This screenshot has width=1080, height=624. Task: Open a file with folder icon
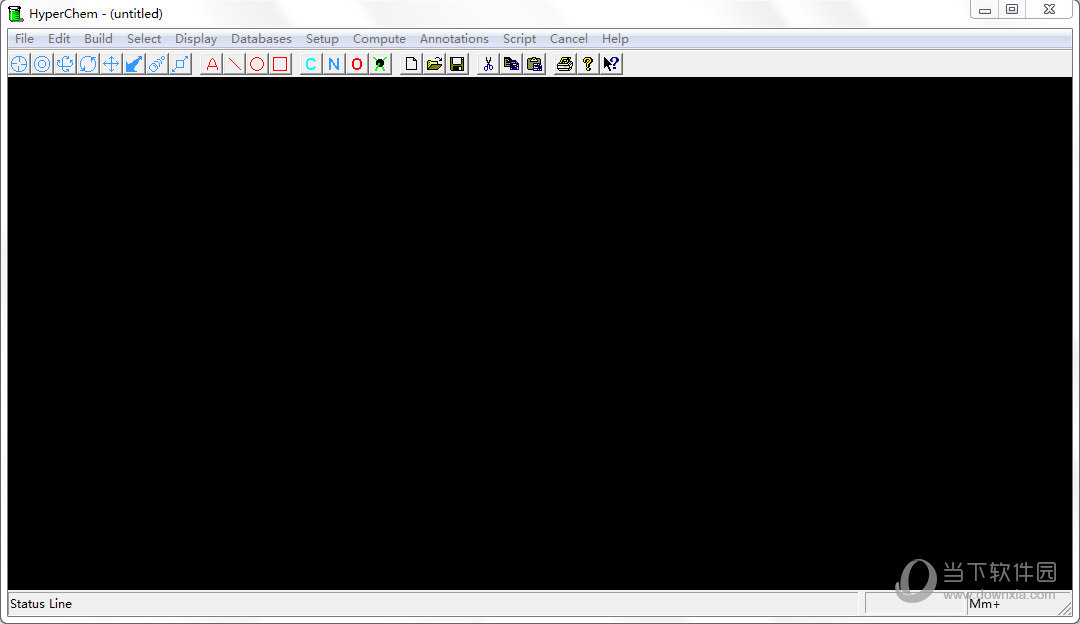click(434, 64)
